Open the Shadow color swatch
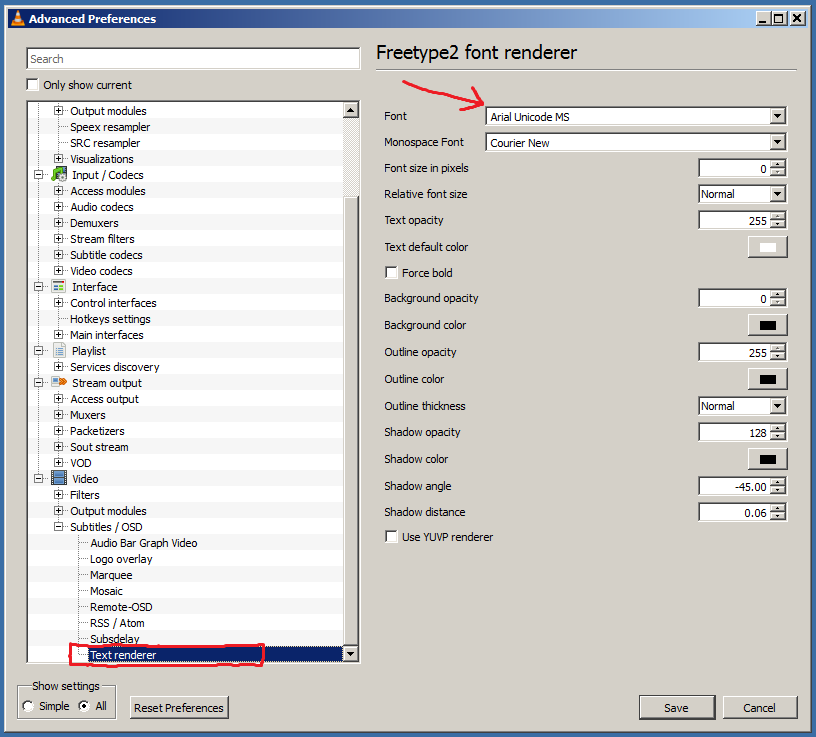The height and width of the screenshot is (737, 816). click(x=766, y=458)
